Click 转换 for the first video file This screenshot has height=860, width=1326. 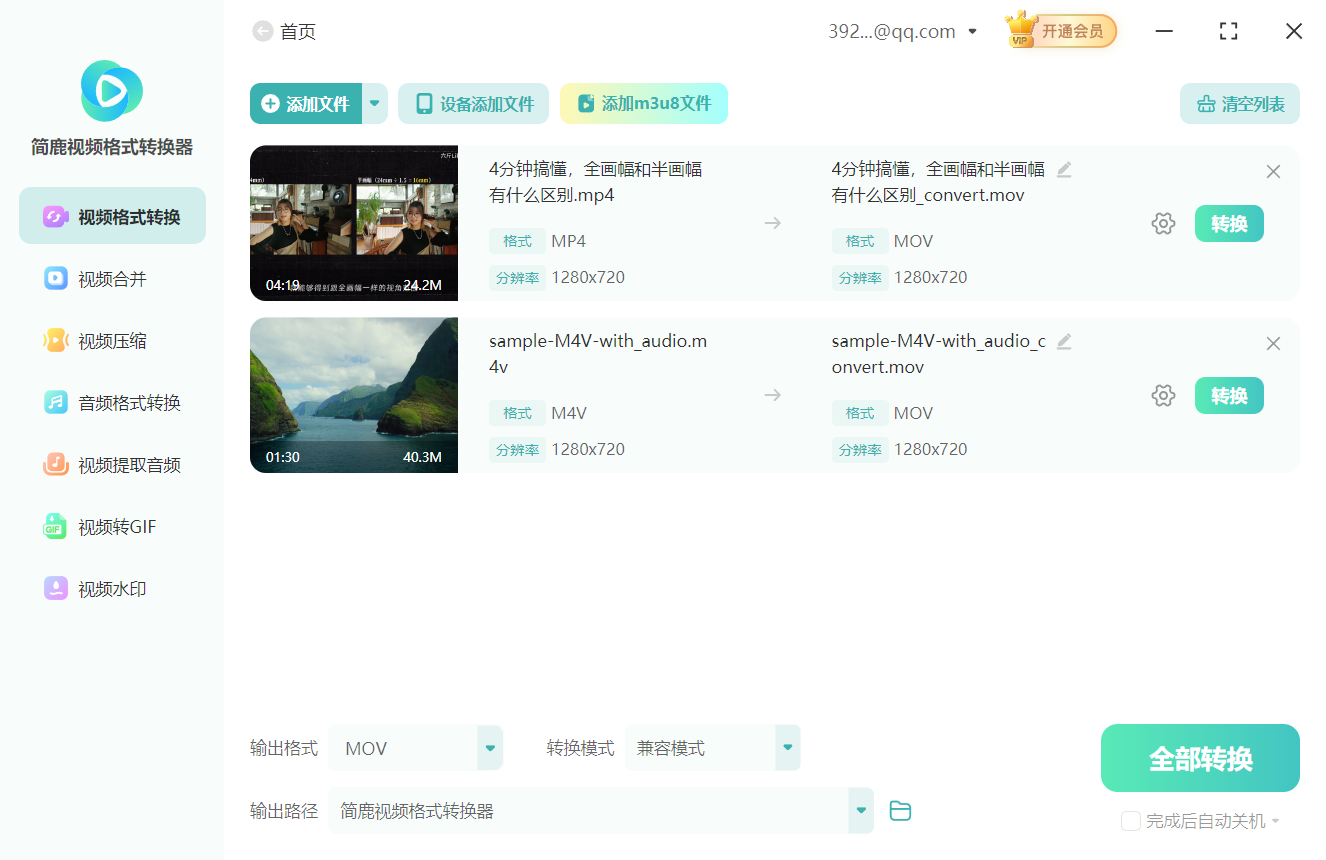point(1229,223)
